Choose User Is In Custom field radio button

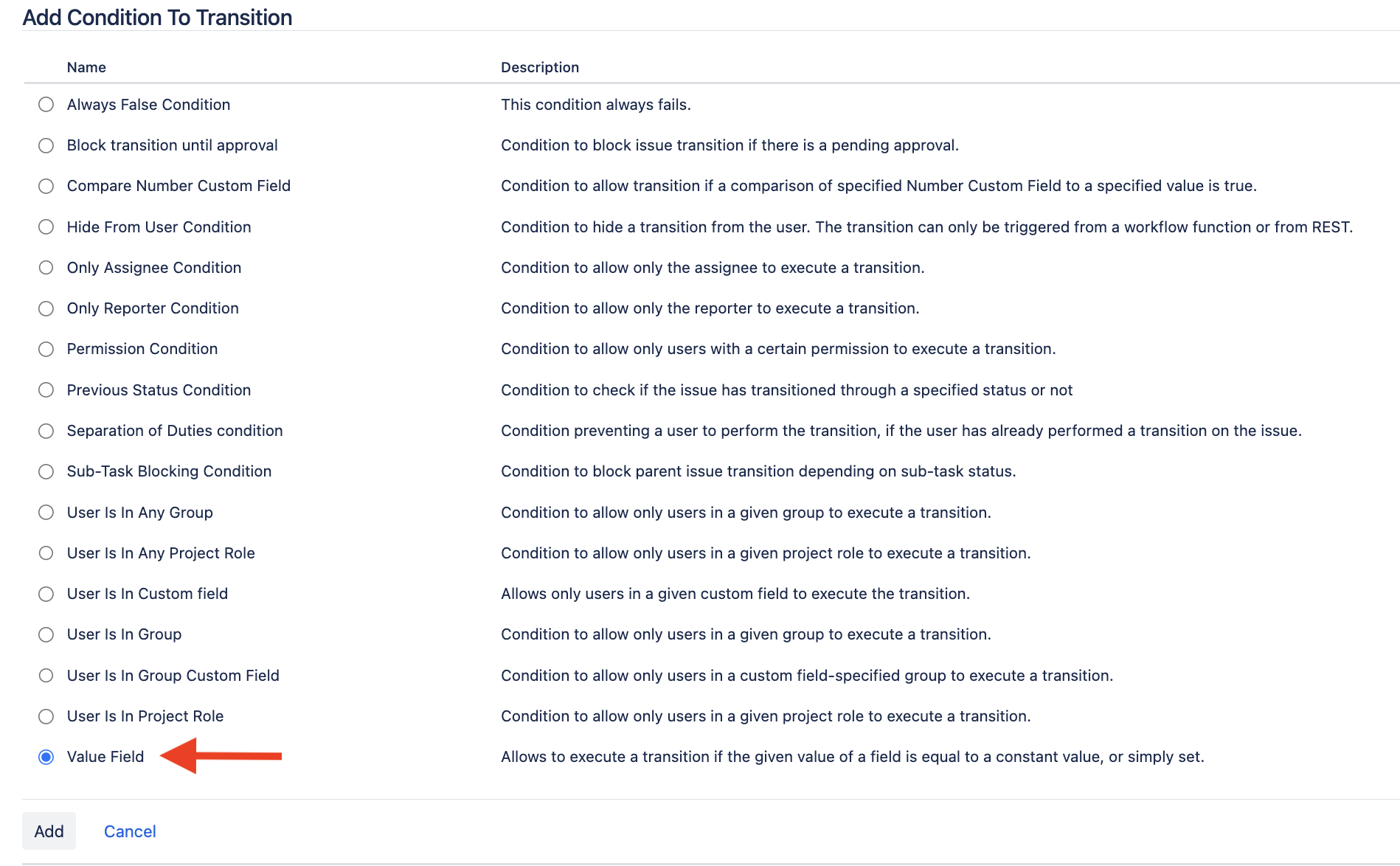pyautogui.click(x=46, y=594)
